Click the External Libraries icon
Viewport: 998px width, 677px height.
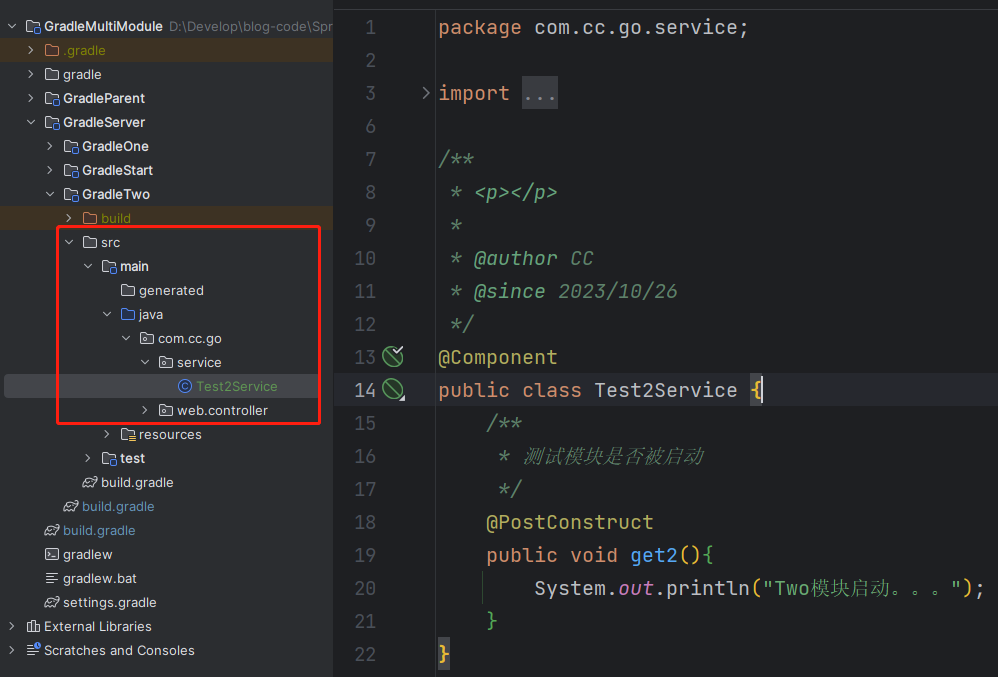(x=33, y=626)
